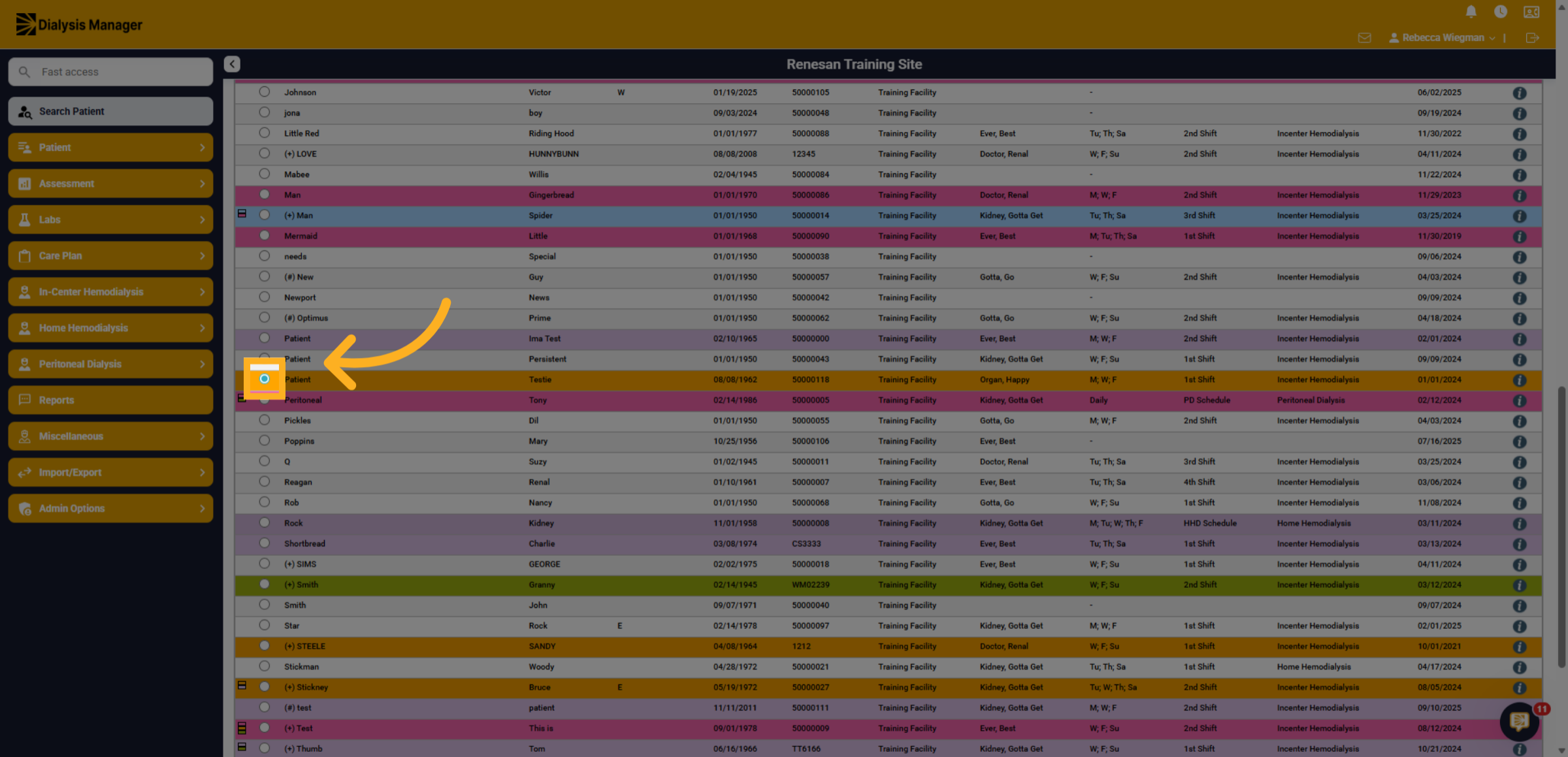Expand In-Center Hemodialysis menu
This screenshot has height=757, width=1568.
click(110, 292)
